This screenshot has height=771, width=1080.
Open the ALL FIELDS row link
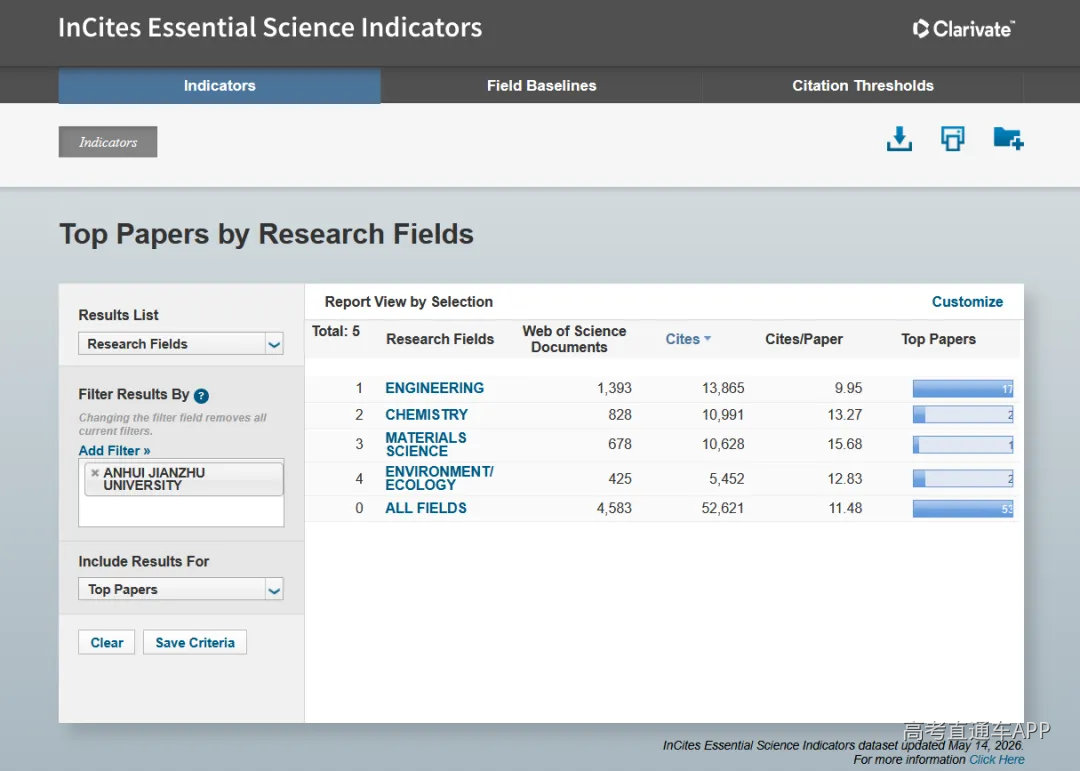pos(426,508)
